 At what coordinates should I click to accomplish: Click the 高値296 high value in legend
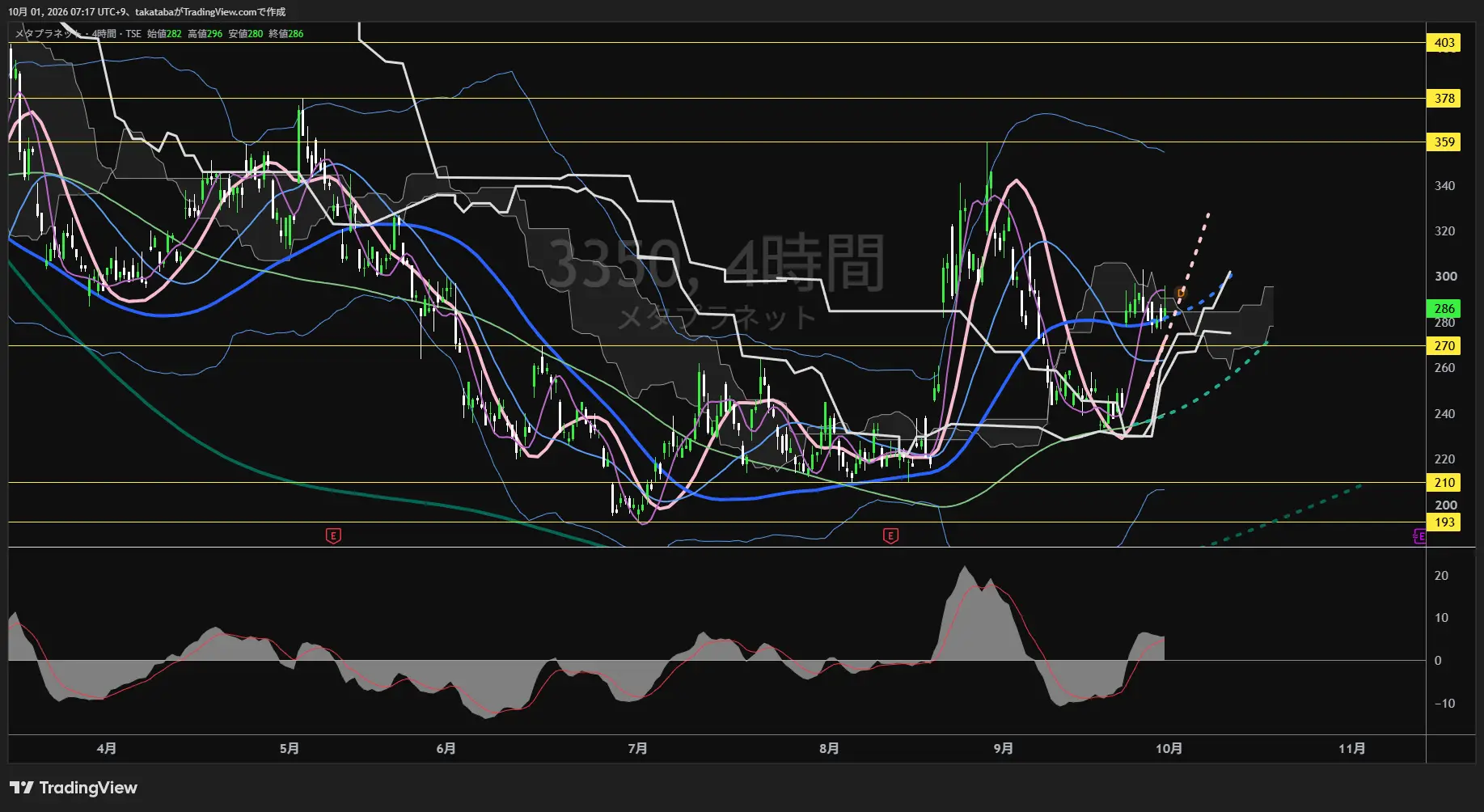tap(205, 34)
